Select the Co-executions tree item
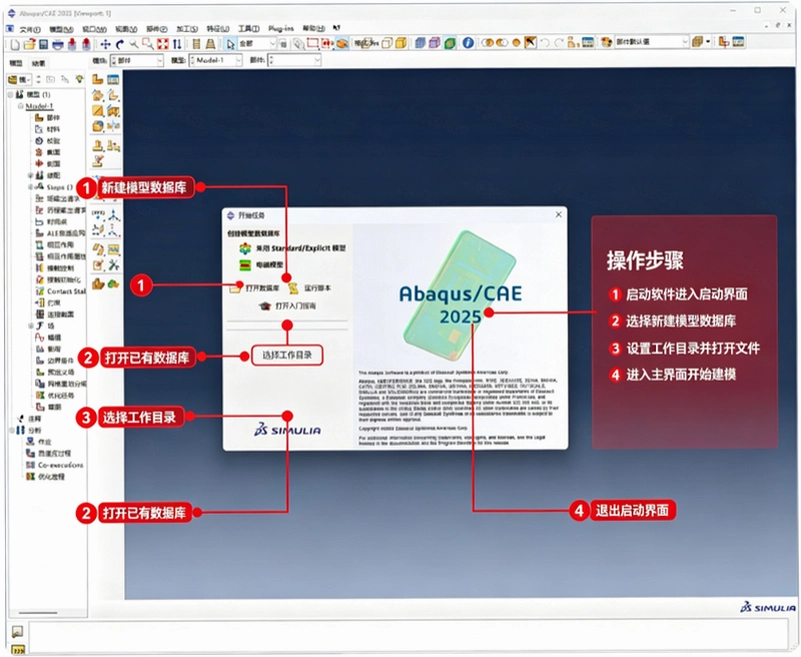 55,465
